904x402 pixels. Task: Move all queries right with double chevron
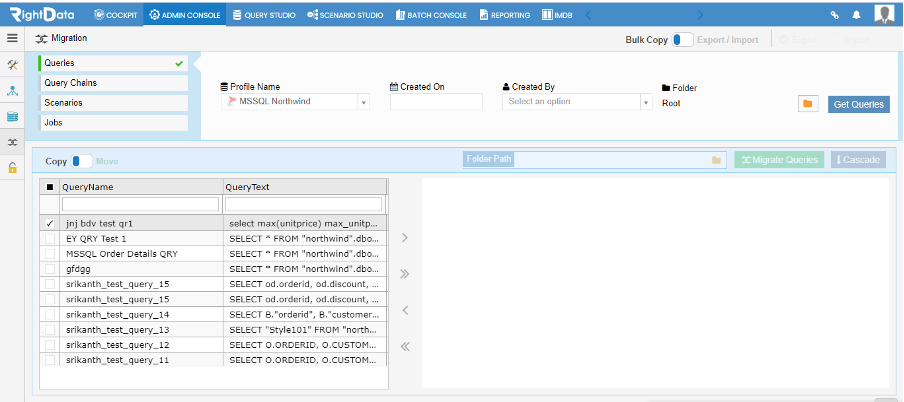tap(405, 274)
